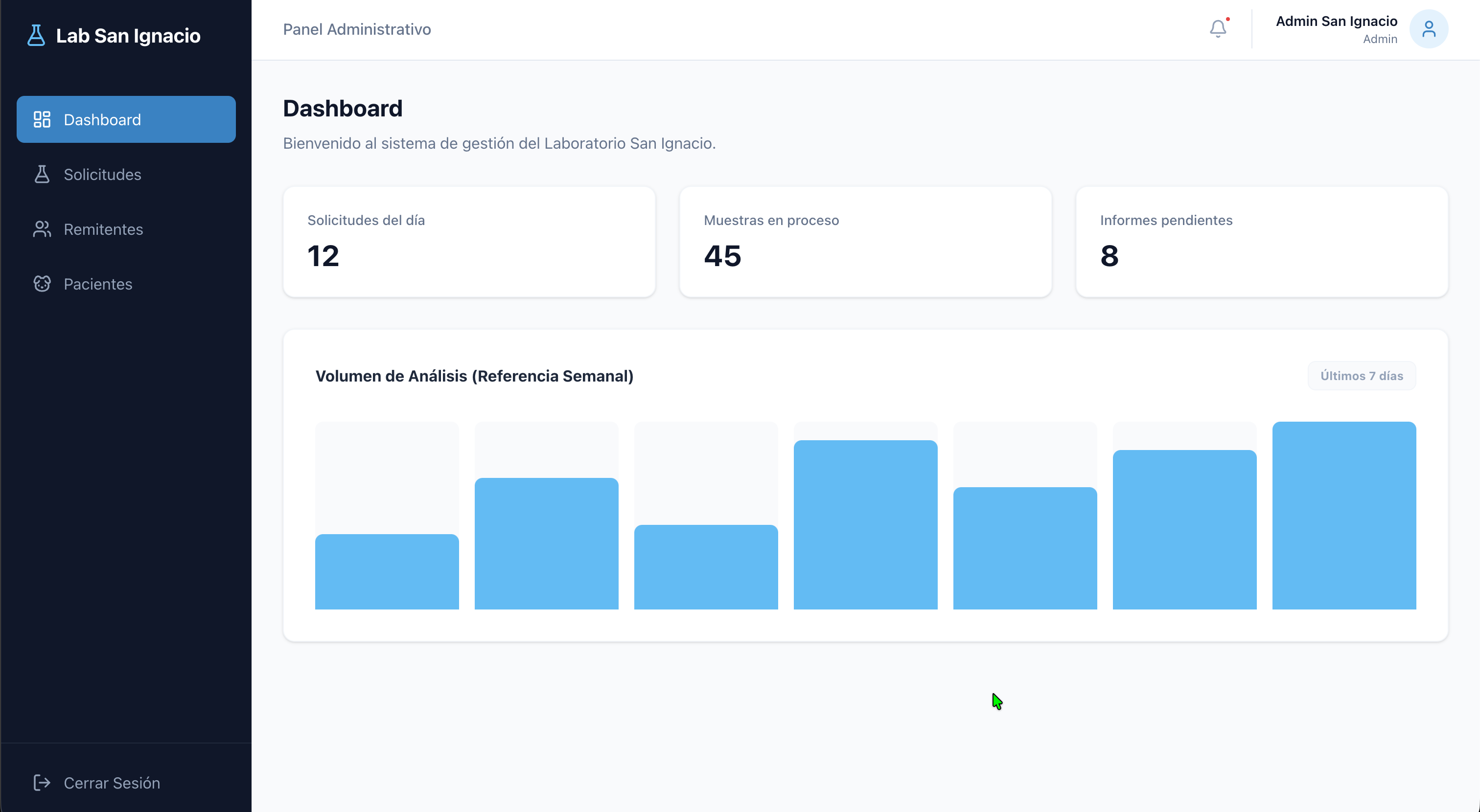Viewport: 1480px width, 812px height.
Task: Click the Cerrar Sesión logout icon
Action: [x=42, y=783]
